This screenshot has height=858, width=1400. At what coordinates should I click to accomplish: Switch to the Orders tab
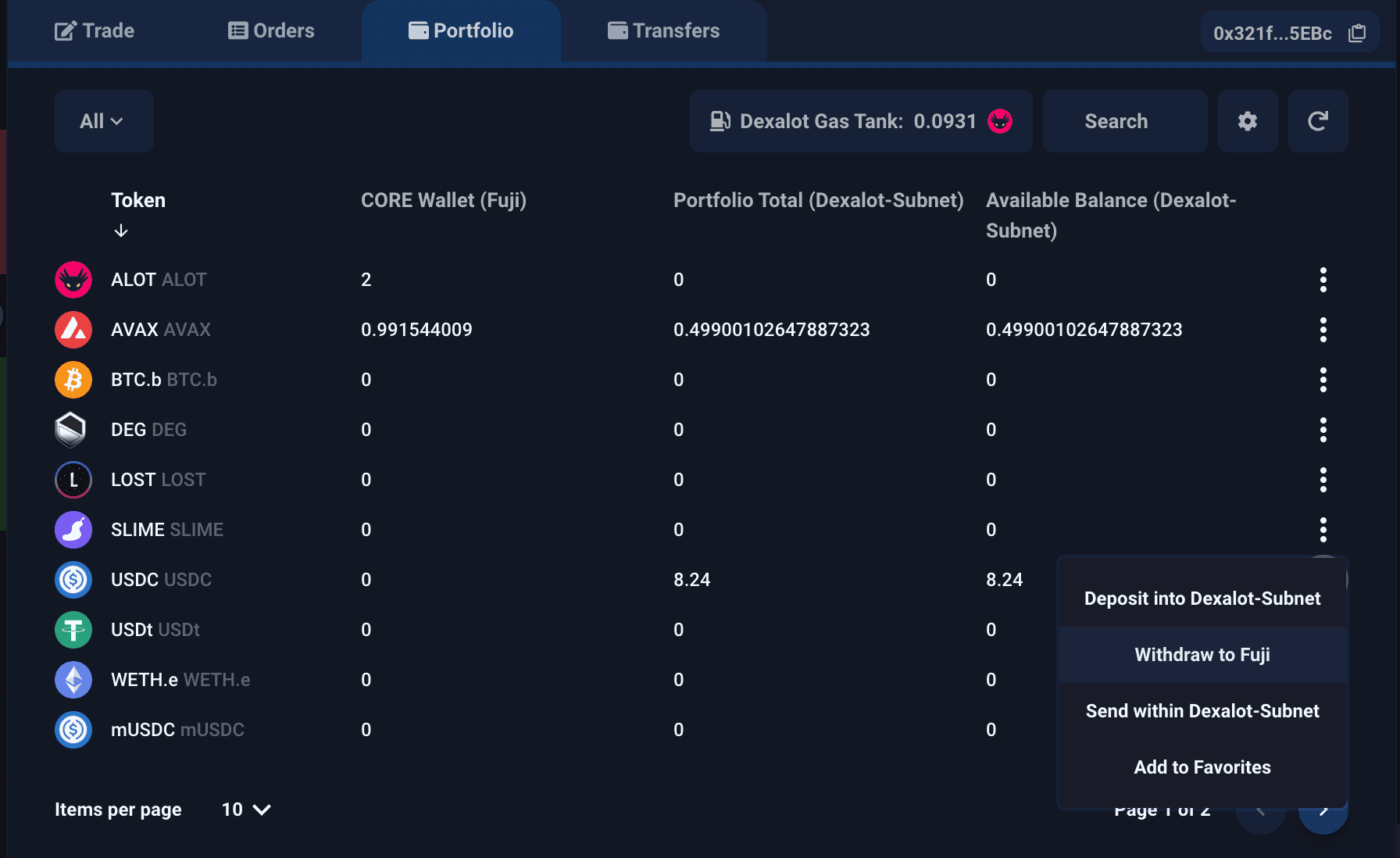point(271,31)
